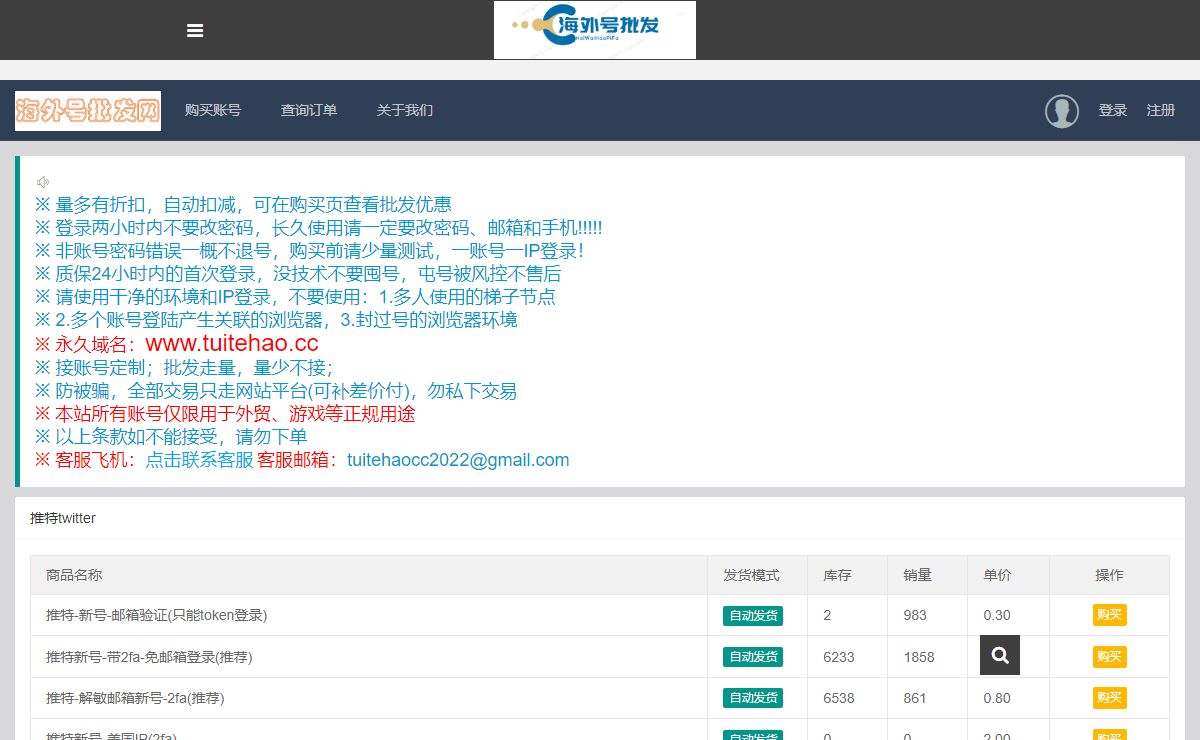The image size is (1200, 740).
Task: Click the 操作 column header
Action: 1109,575
